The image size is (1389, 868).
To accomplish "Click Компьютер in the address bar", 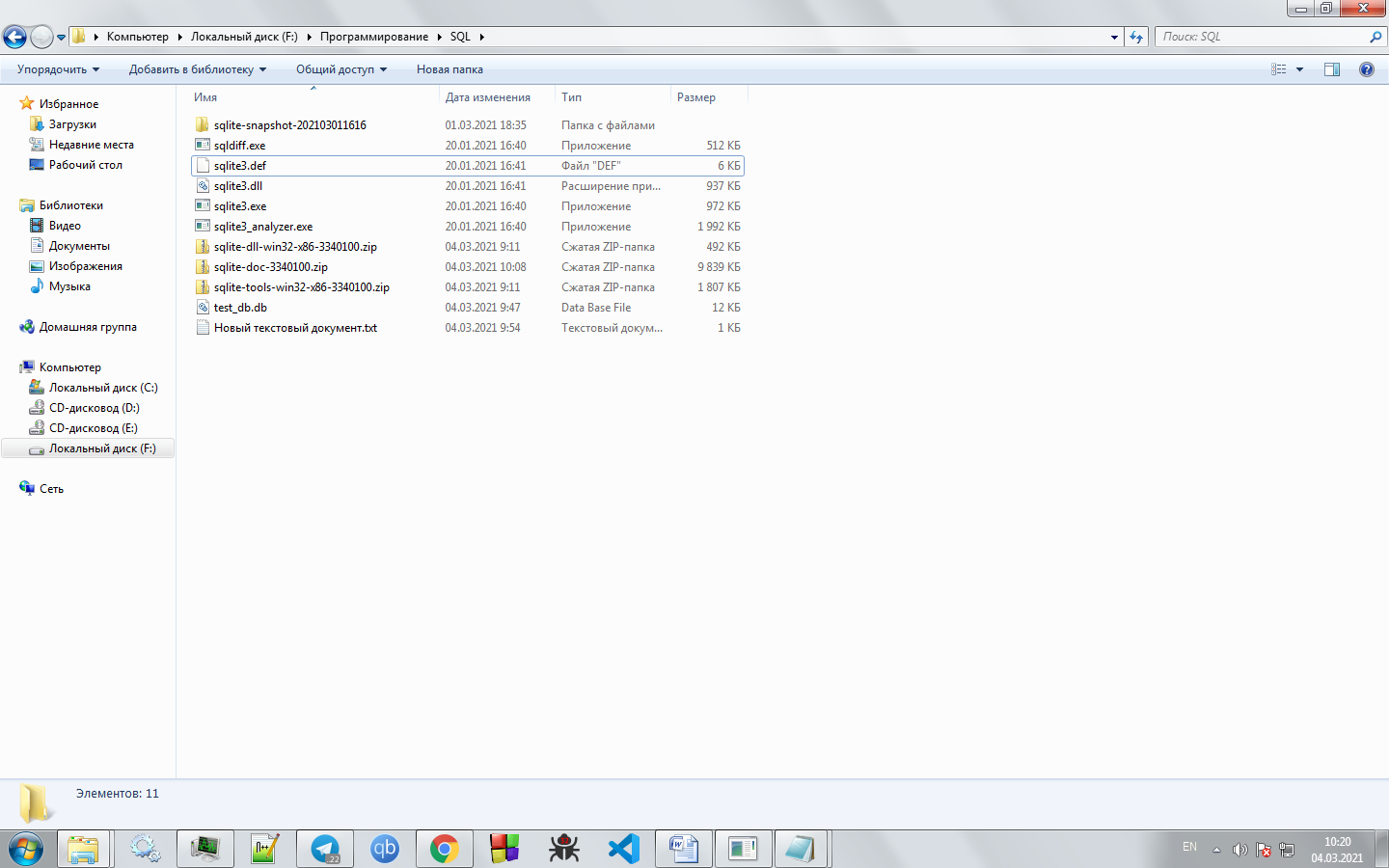I will coord(138,37).
